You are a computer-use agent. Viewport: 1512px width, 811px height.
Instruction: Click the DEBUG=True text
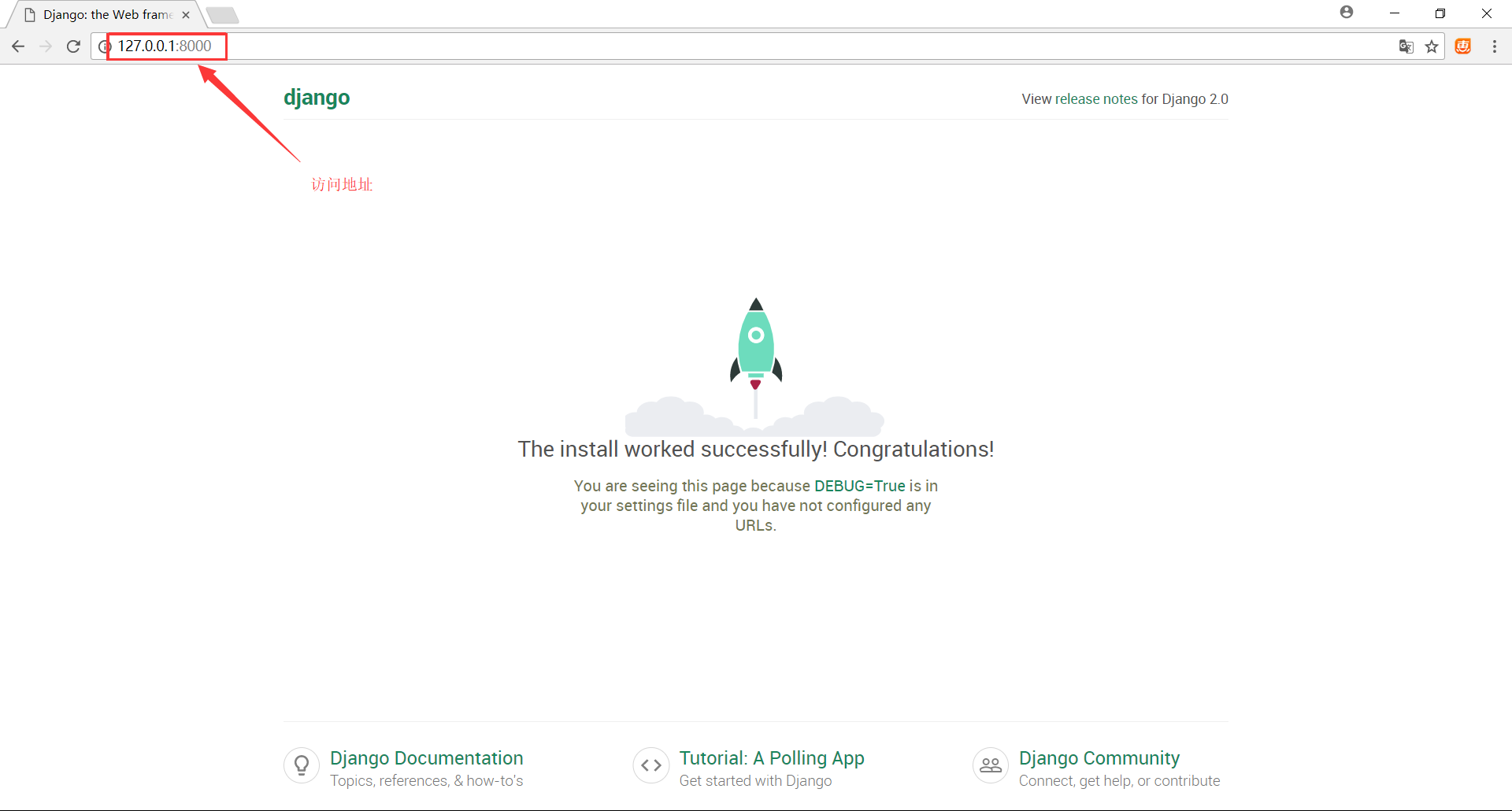coord(860,486)
